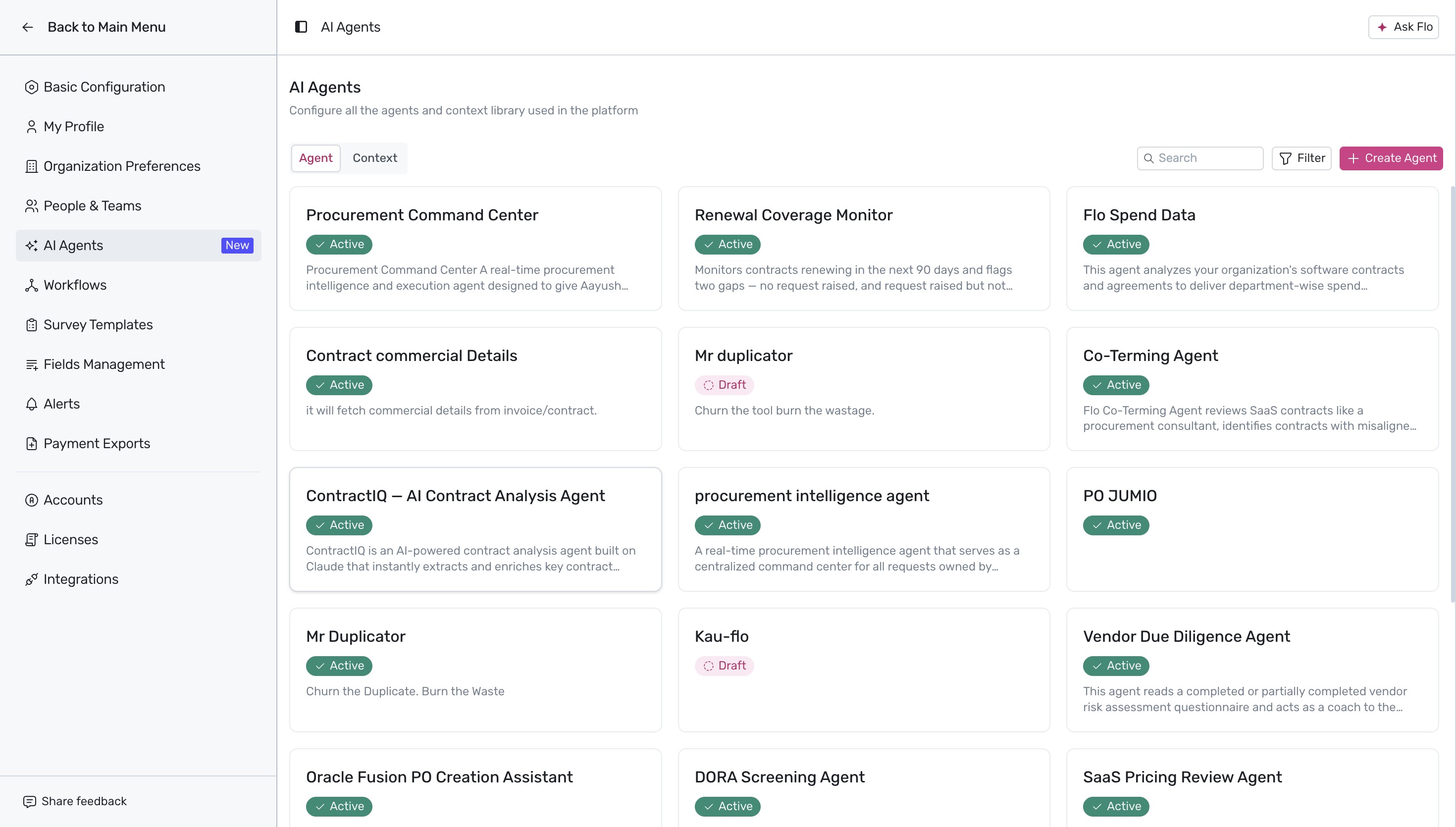This screenshot has width=1456, height=827.
Task: Go to Alerts settings
Action: click(139, 404)
